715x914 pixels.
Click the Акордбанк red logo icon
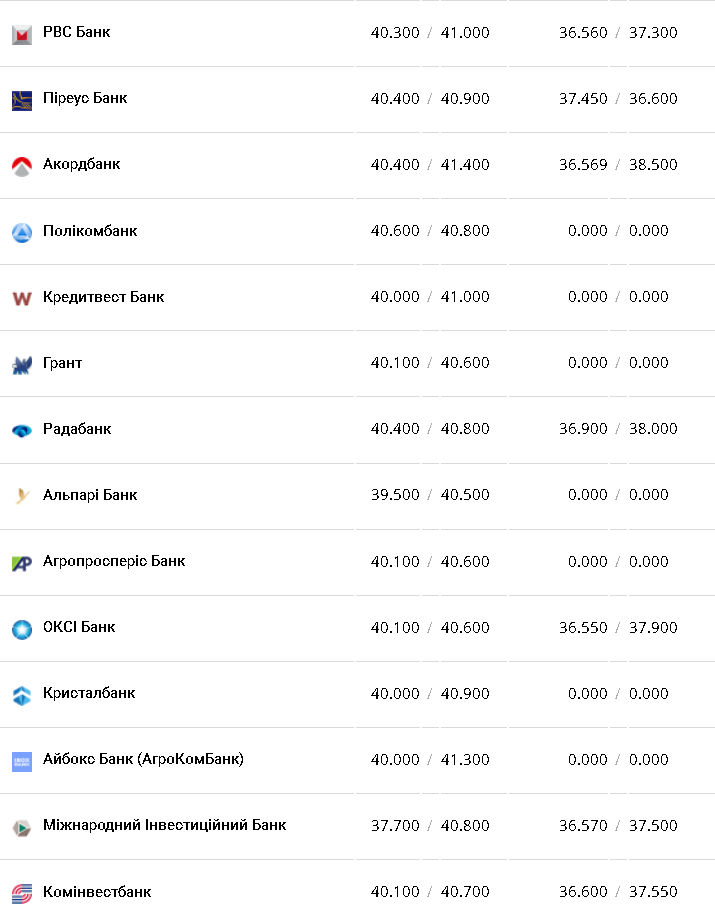(x=22, y=166)
